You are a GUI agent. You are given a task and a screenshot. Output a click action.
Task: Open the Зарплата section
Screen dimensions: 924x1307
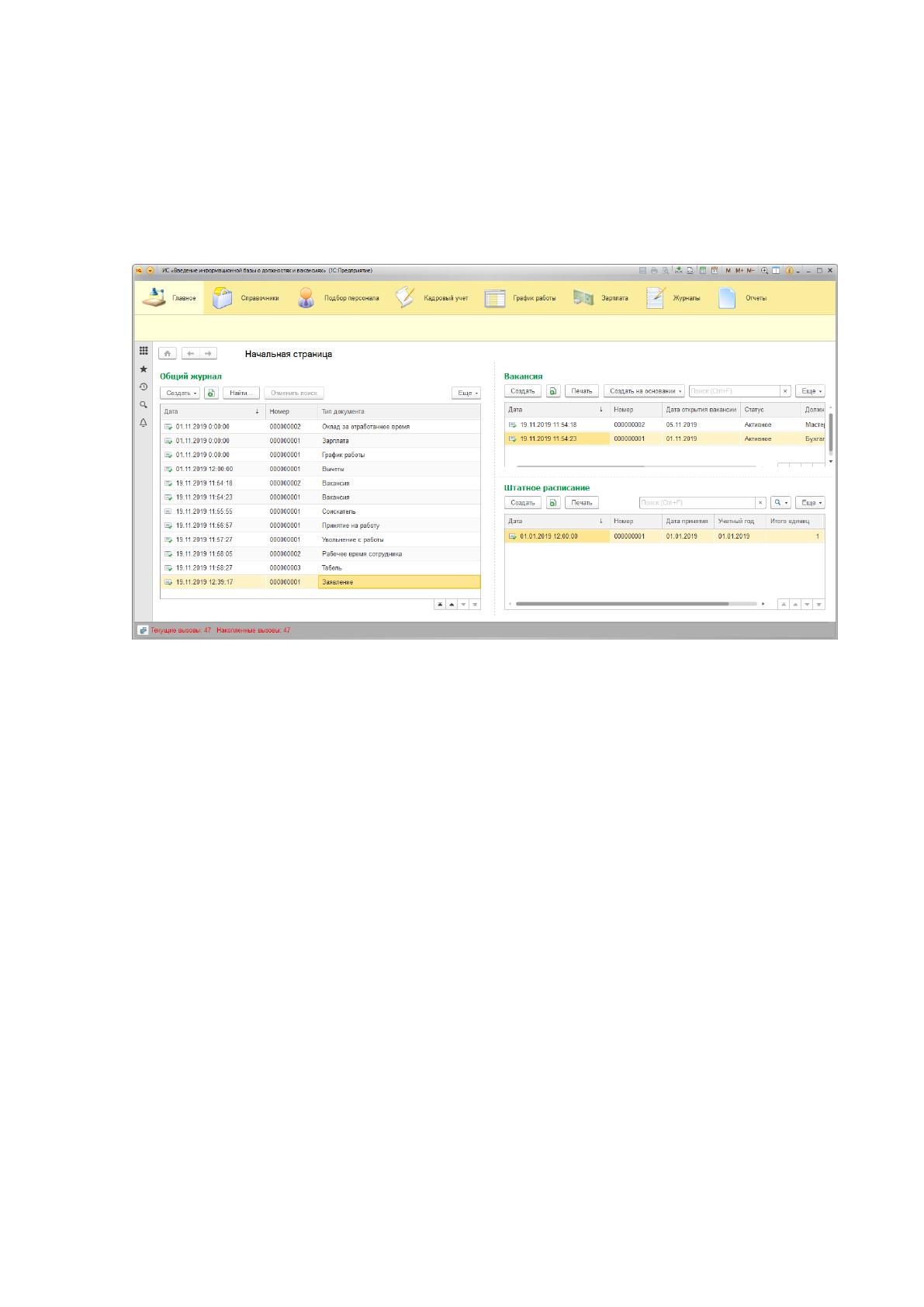tap(601, 298)
